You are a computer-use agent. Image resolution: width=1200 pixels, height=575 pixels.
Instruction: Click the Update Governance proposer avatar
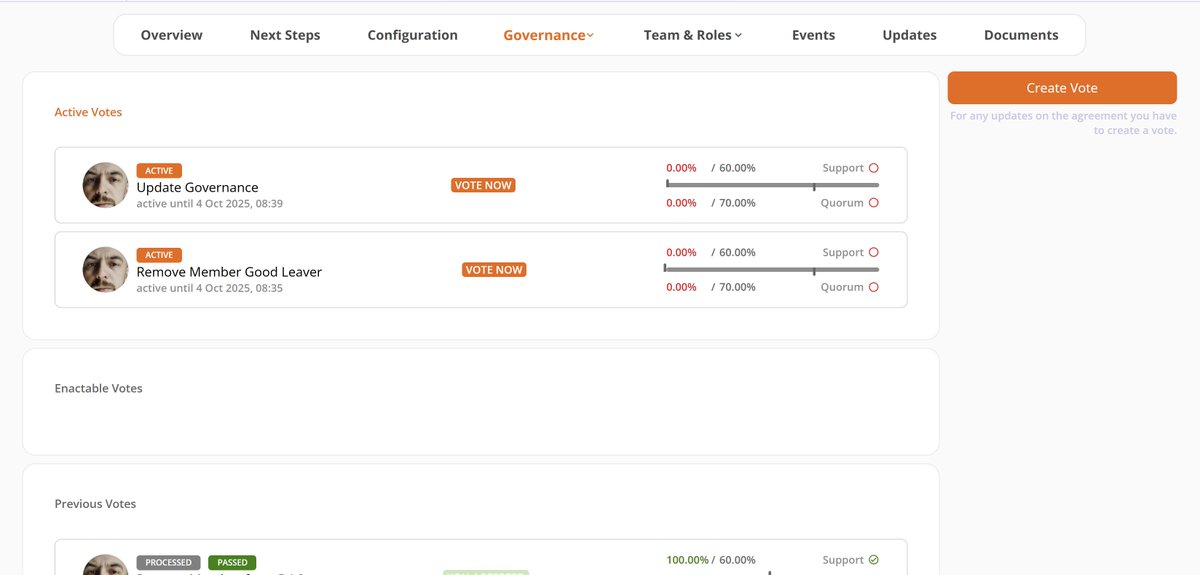pos(105,185)
